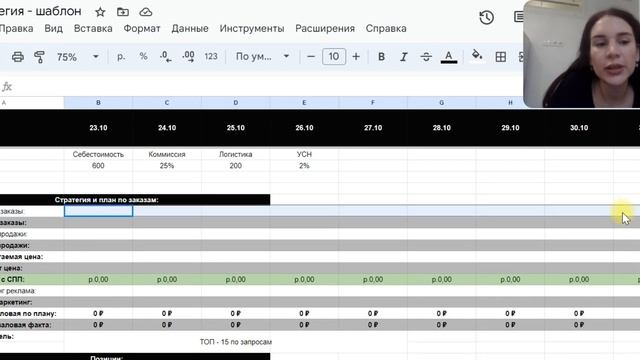Select the Комиссия label cell
640x360 pixels.
click(167, 154)
